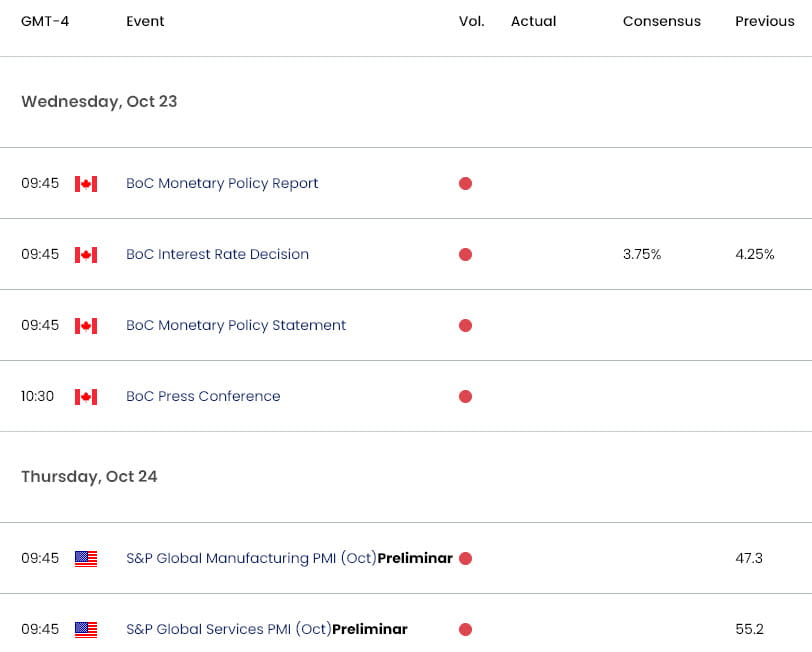The image size is (812, 652).
Task: Open the BoC Interest Rate Decision event
Action: click(216, 254)
